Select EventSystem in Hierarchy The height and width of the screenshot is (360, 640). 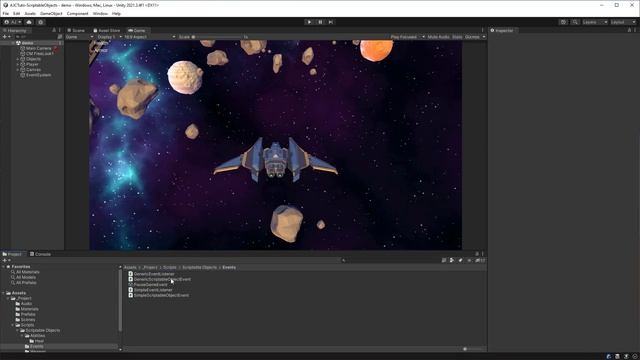(x=38, y=75)
